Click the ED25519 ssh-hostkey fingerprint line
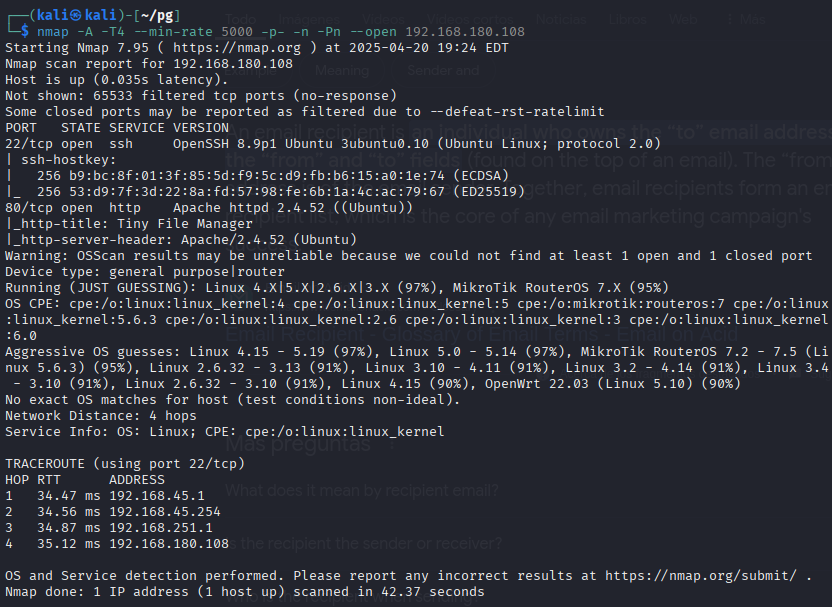The width and height of the screenshot is (832, 607). (x=265, y=192)
